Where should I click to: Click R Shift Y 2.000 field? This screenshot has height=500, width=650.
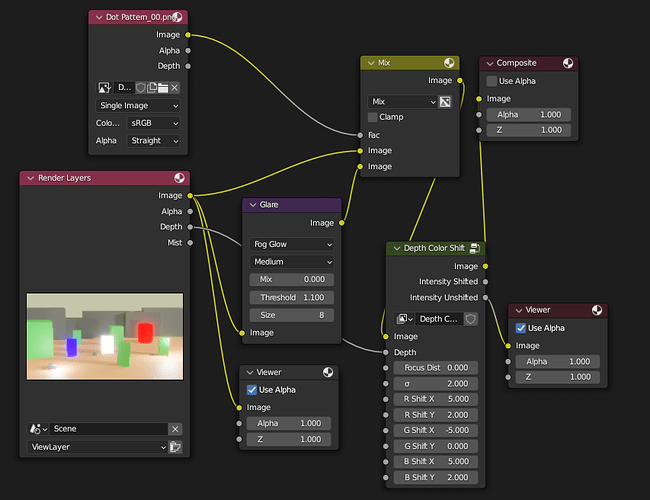(436, 415)
